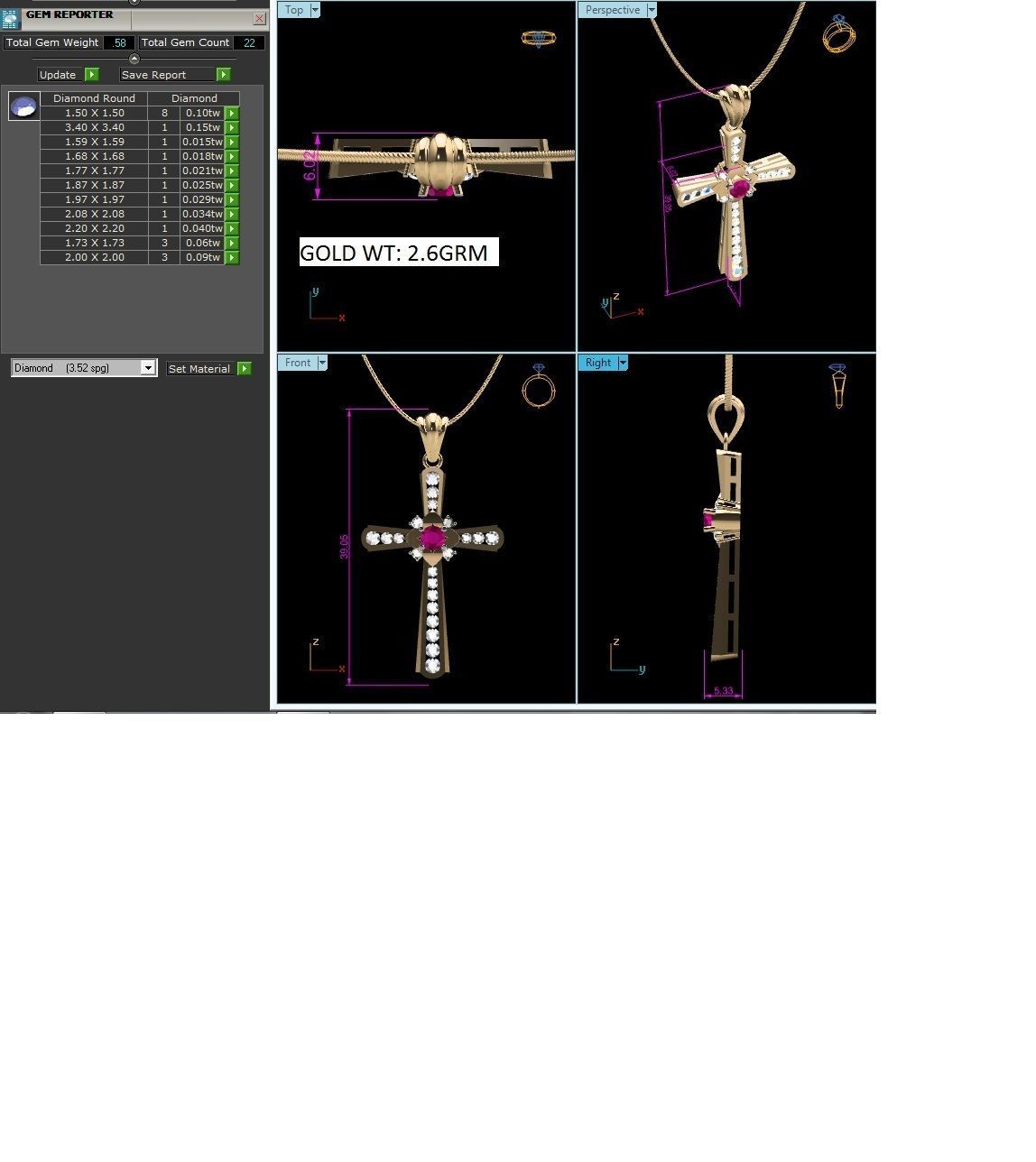Click the Right viewport label
Viewport: 1036px width, 1162px height.
598,363
